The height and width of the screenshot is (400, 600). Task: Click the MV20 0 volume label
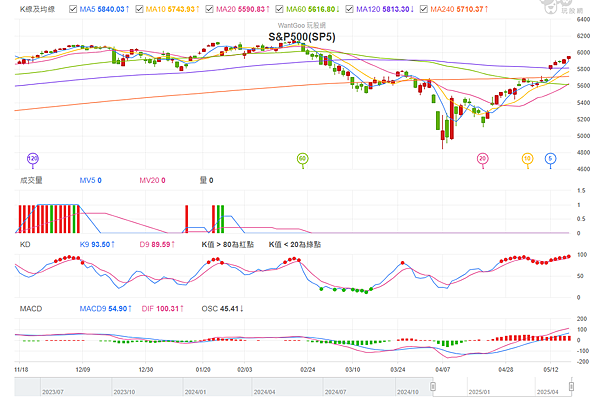[152, 180]
